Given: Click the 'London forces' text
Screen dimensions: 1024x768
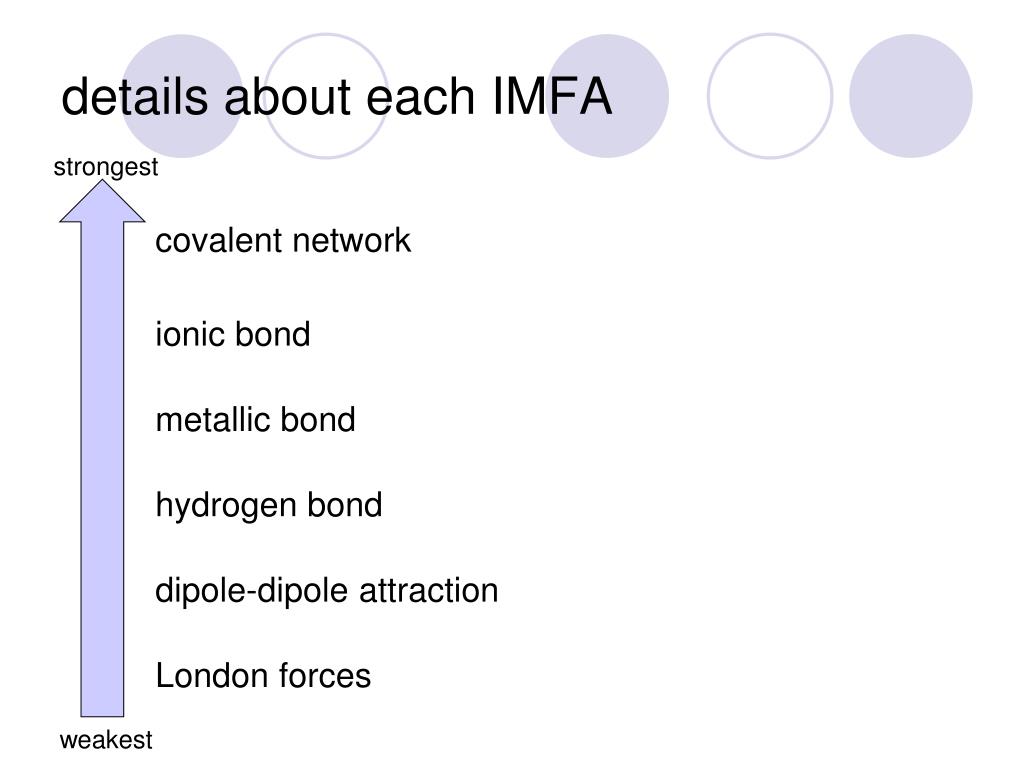Looking at the screenshot, I should click(x=263, y=675).
